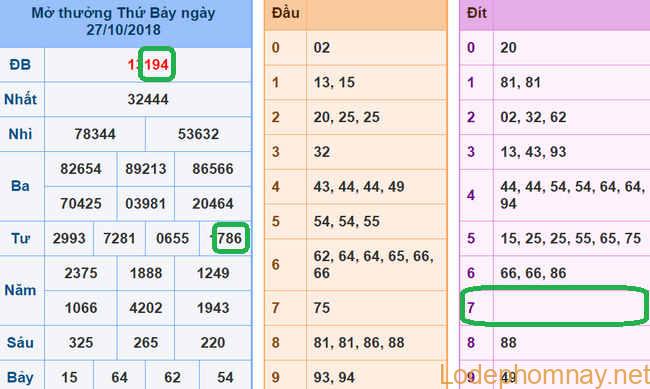The image size is (650, 389).
Task: Click the Đầu column header
Action: pyautogui.click(x=286, y=13)
